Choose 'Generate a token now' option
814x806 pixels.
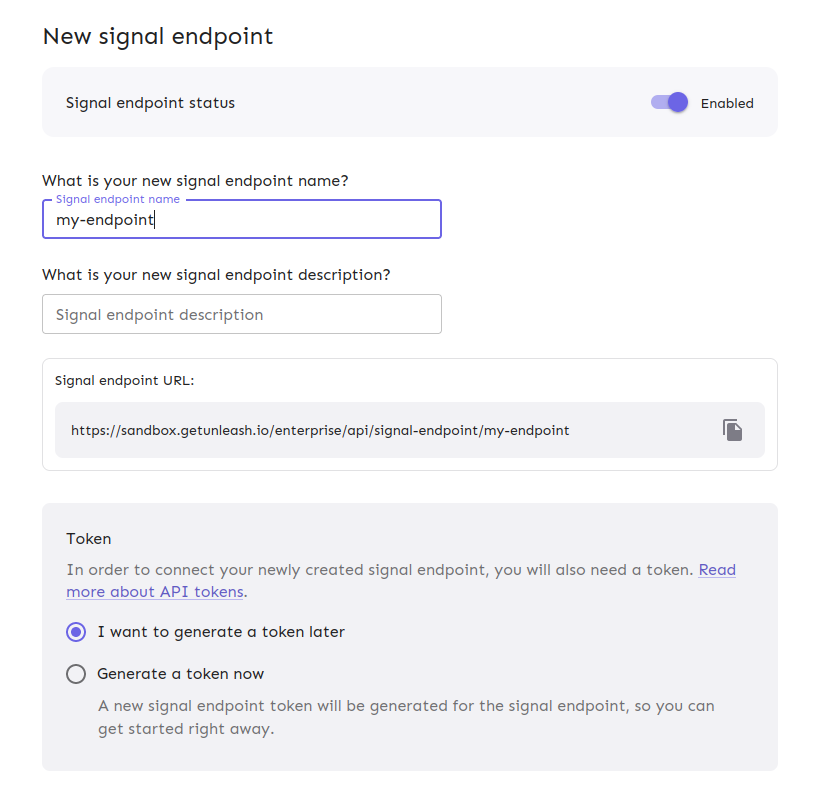pos(76,673)
